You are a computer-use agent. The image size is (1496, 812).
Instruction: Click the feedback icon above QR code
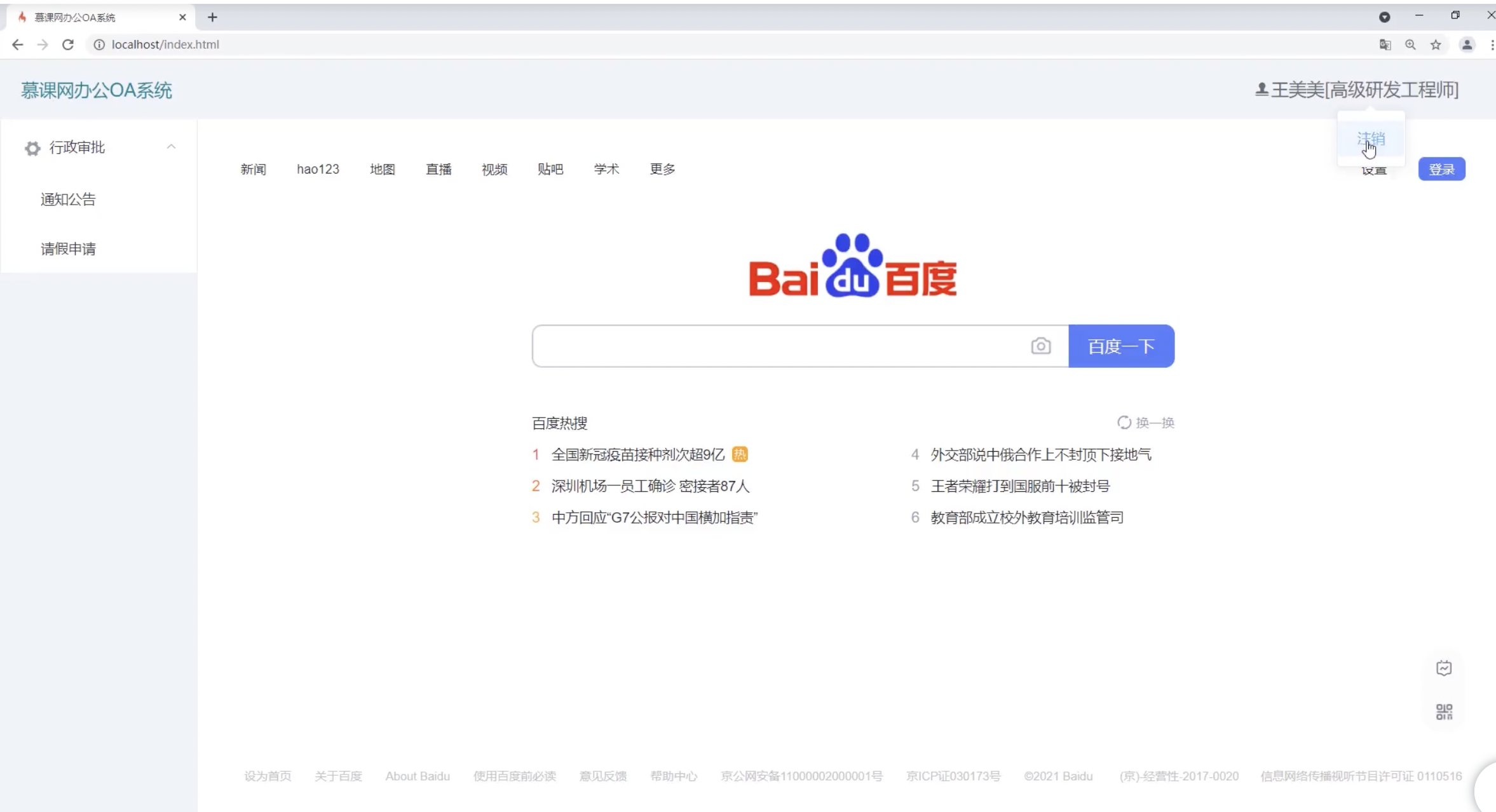1444,668
